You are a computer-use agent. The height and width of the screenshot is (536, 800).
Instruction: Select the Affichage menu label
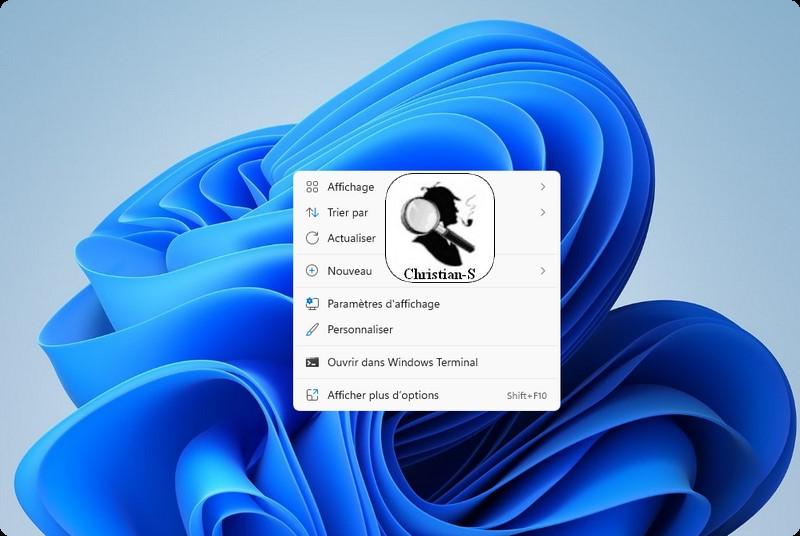(x=351, y=187)
